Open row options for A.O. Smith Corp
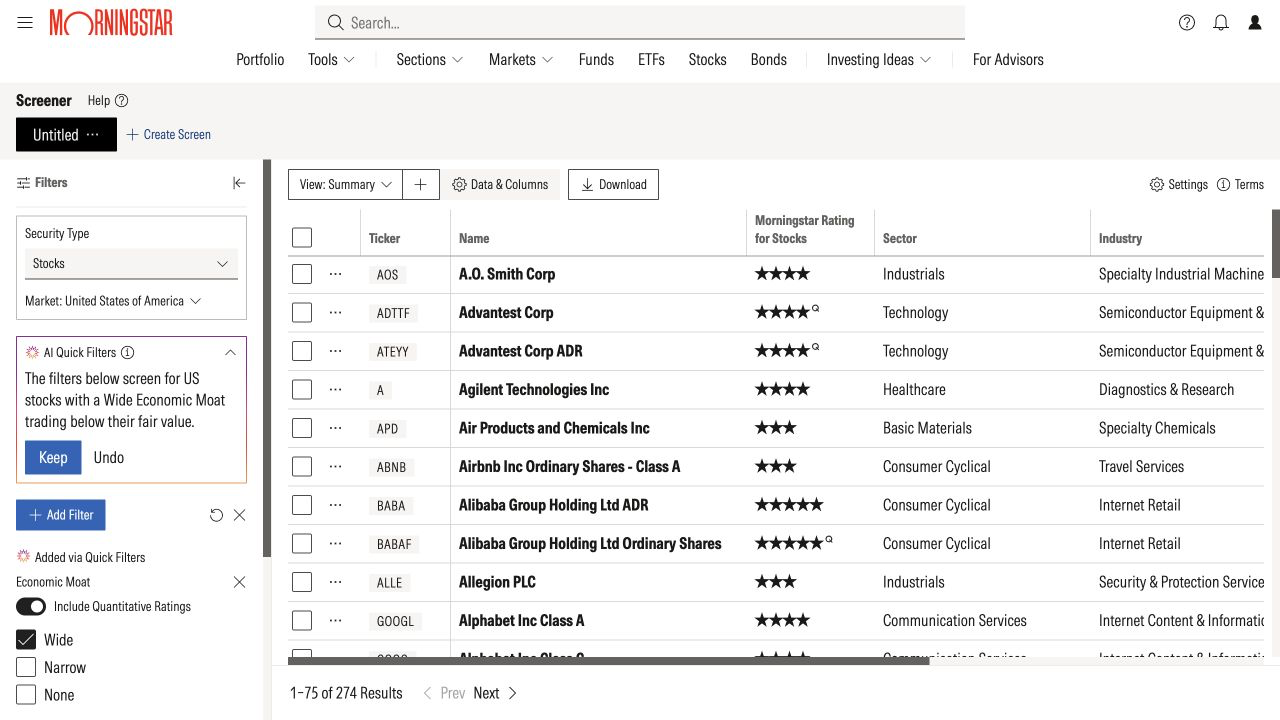This screenshot has height=720, width=1280. 335,274
